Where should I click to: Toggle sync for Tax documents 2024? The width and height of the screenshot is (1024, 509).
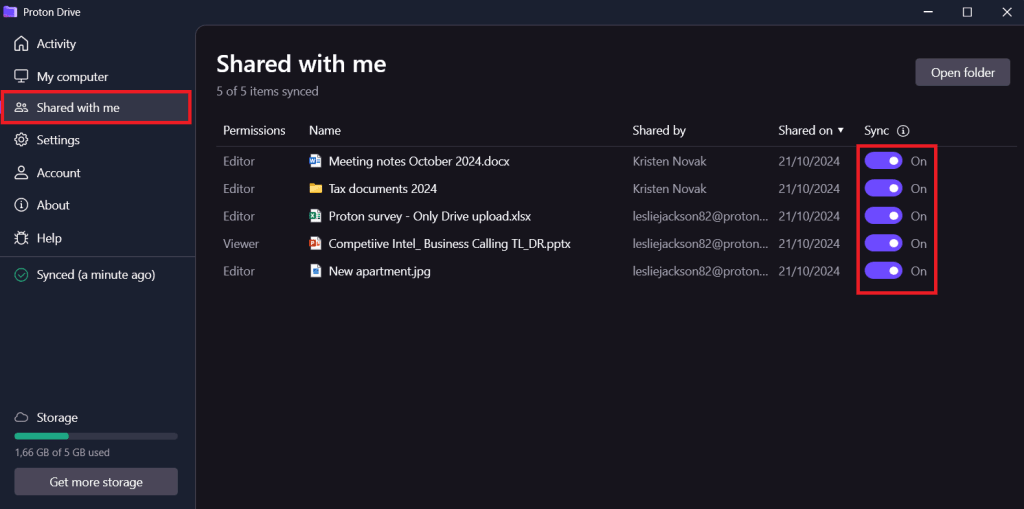point(883,188)
